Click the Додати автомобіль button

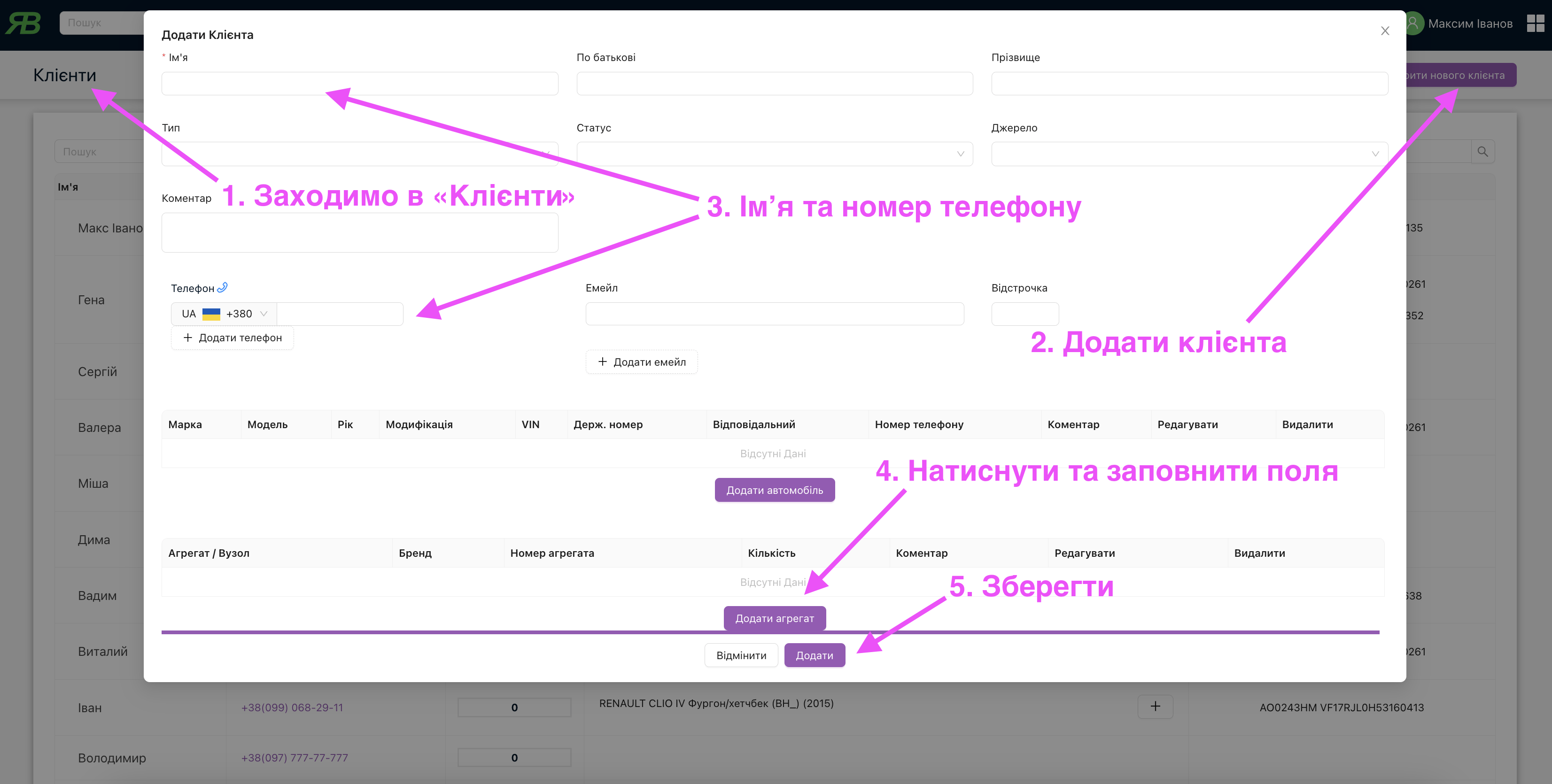coord(774,490)
